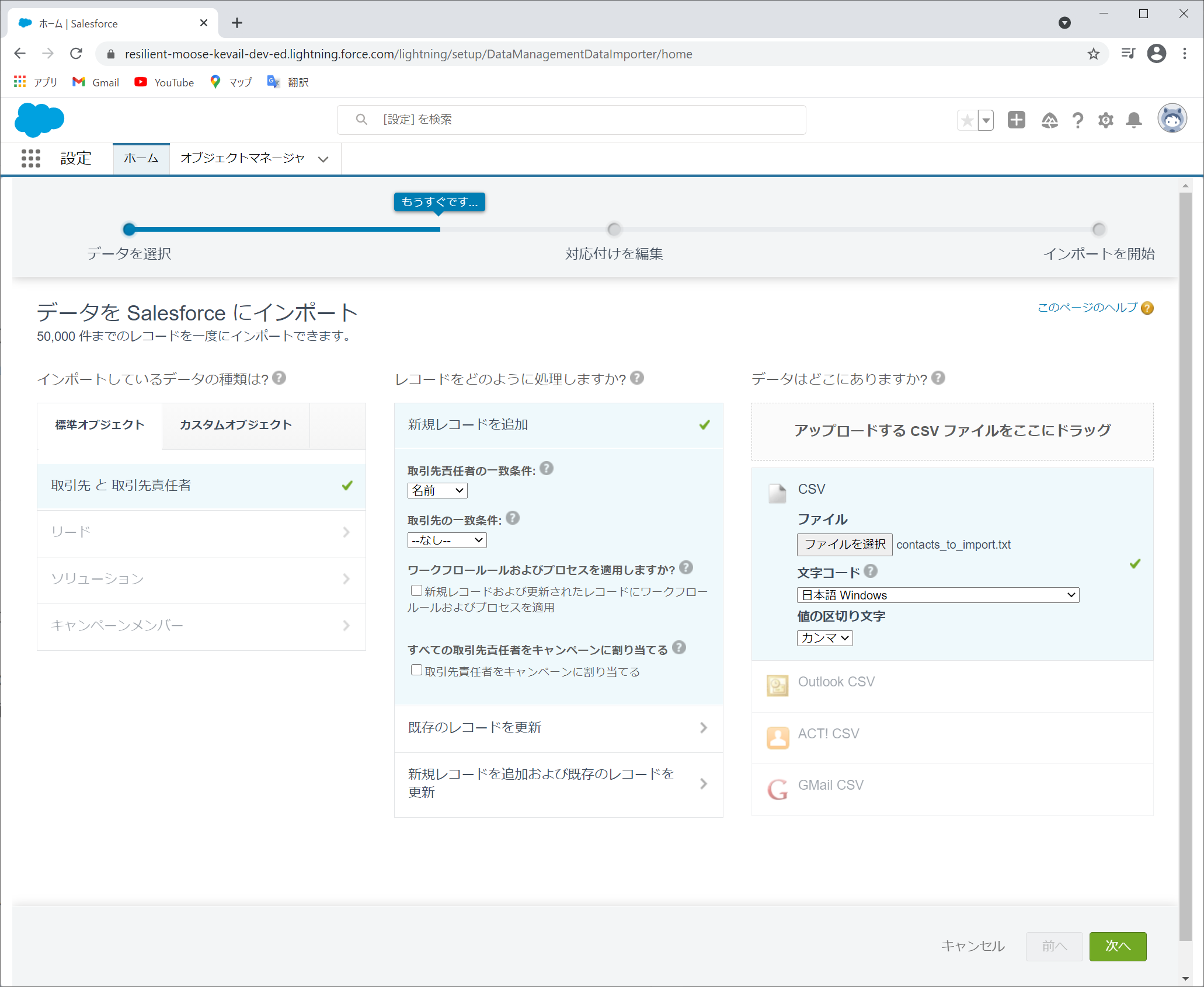Click the header help question mark icon
The height and width of the screenshot is (987, 1204).
[1077, 120]
